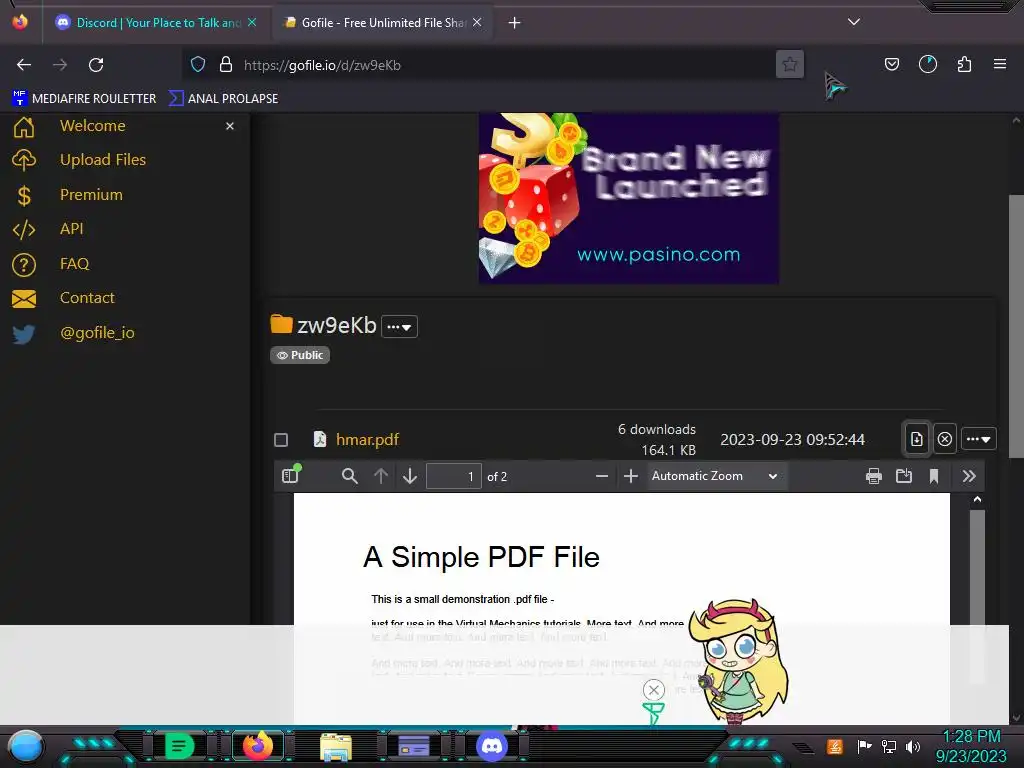Screen dimensions: 1024x768
Task: Open find in document magnifier
Action: [x=349, y=476]
